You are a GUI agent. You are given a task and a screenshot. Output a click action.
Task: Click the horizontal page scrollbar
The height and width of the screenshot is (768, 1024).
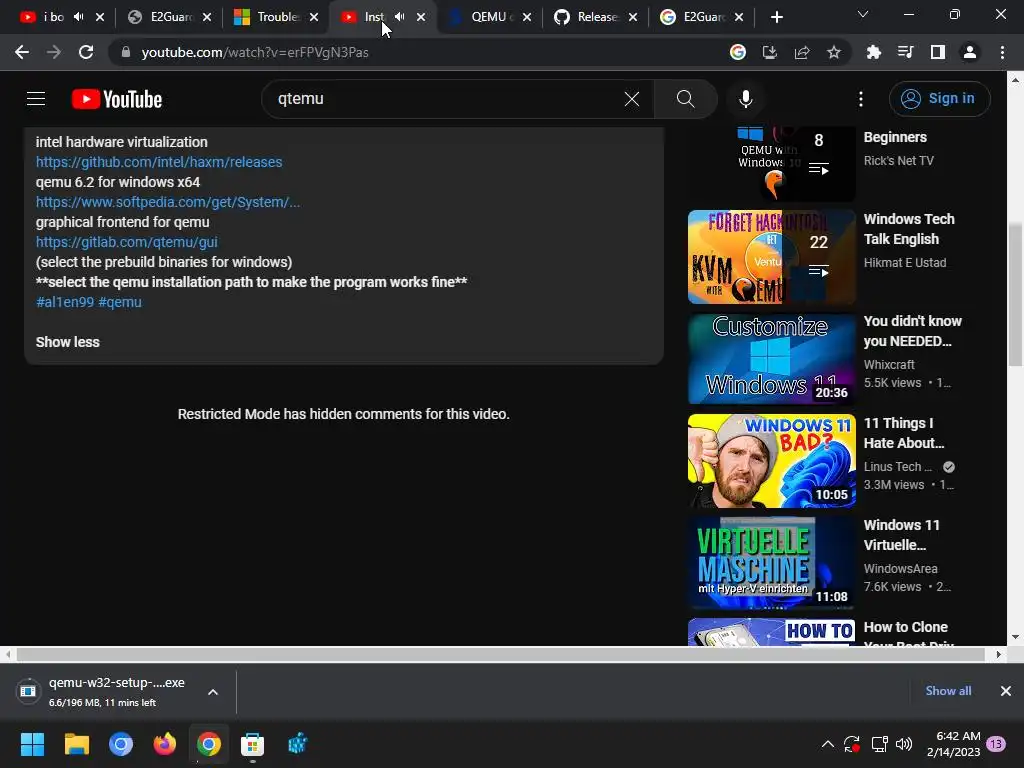(500, 654)
